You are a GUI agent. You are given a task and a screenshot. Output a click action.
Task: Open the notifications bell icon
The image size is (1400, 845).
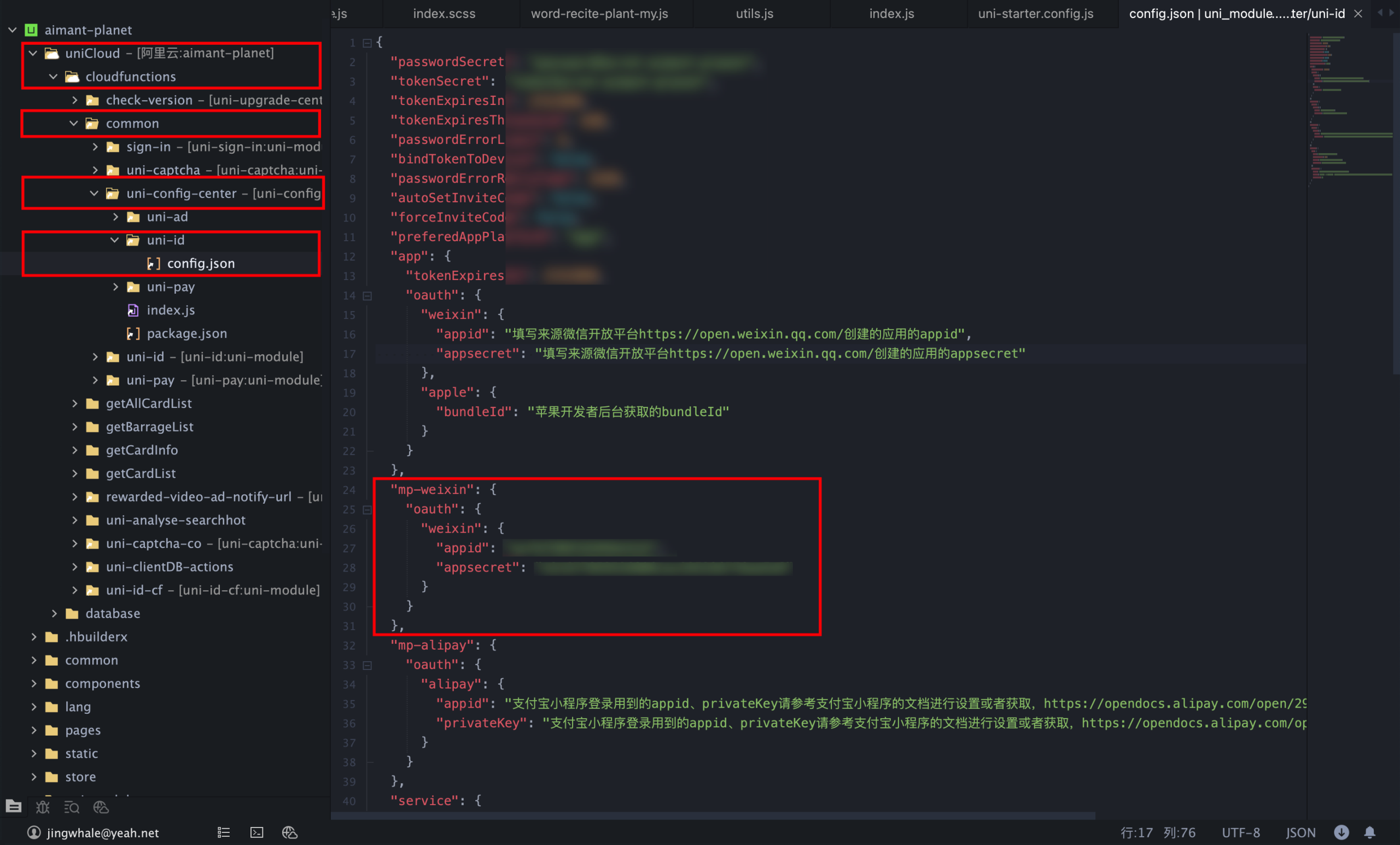click(1370, 832)
